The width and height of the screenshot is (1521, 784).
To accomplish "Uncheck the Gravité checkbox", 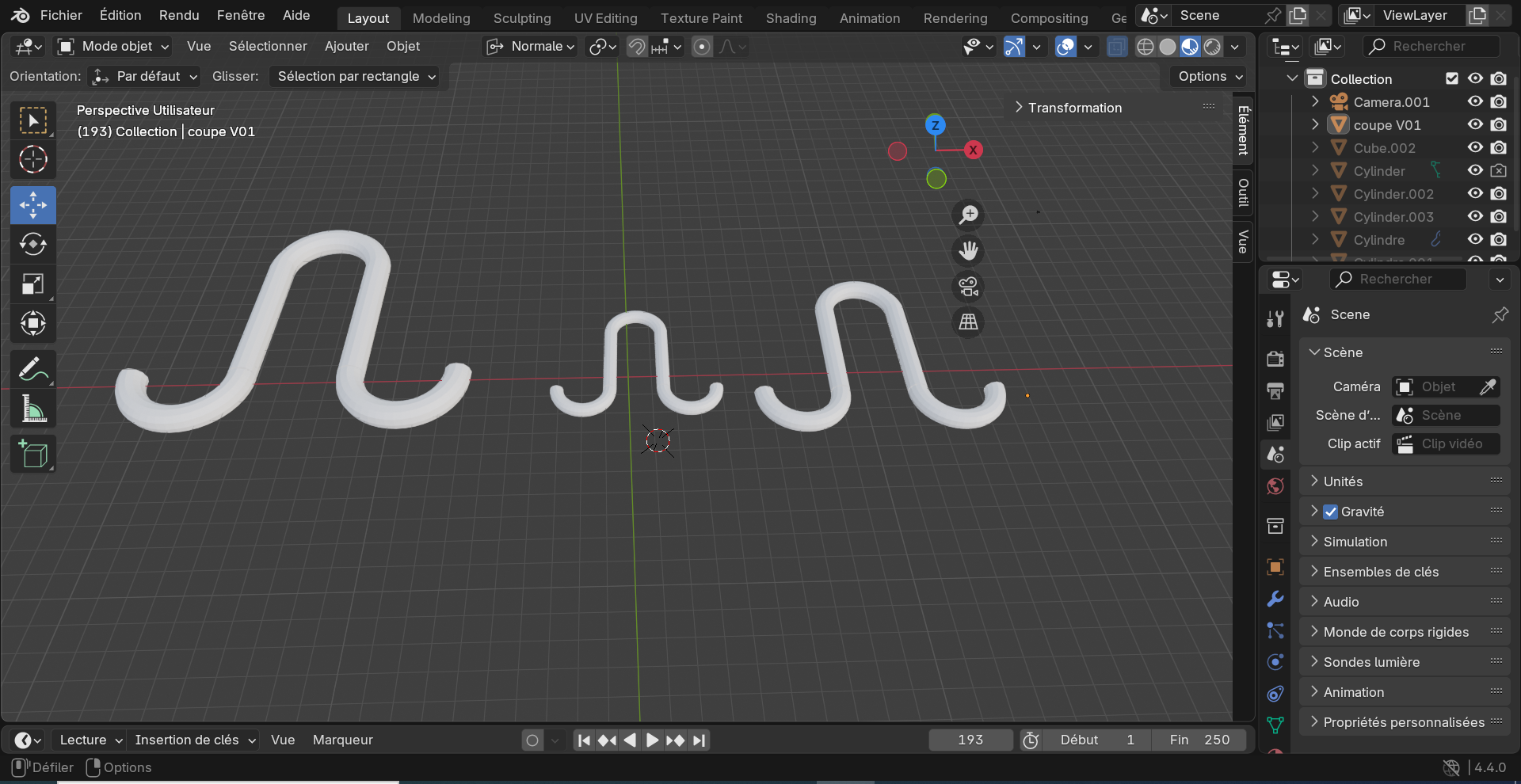I will (1331, 512).
